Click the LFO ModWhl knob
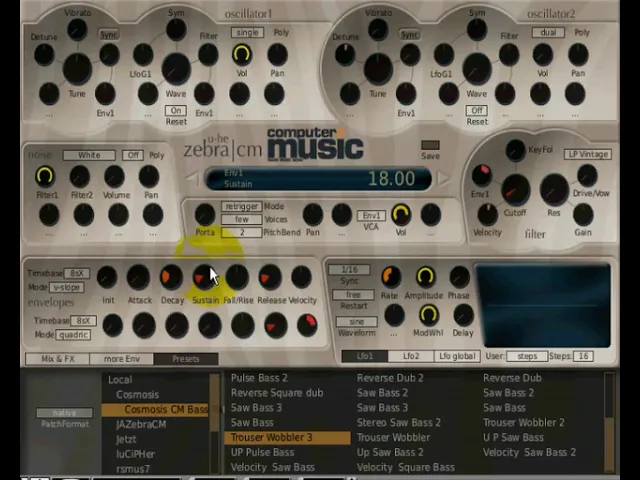640x480 pixels. coord(428,315)
